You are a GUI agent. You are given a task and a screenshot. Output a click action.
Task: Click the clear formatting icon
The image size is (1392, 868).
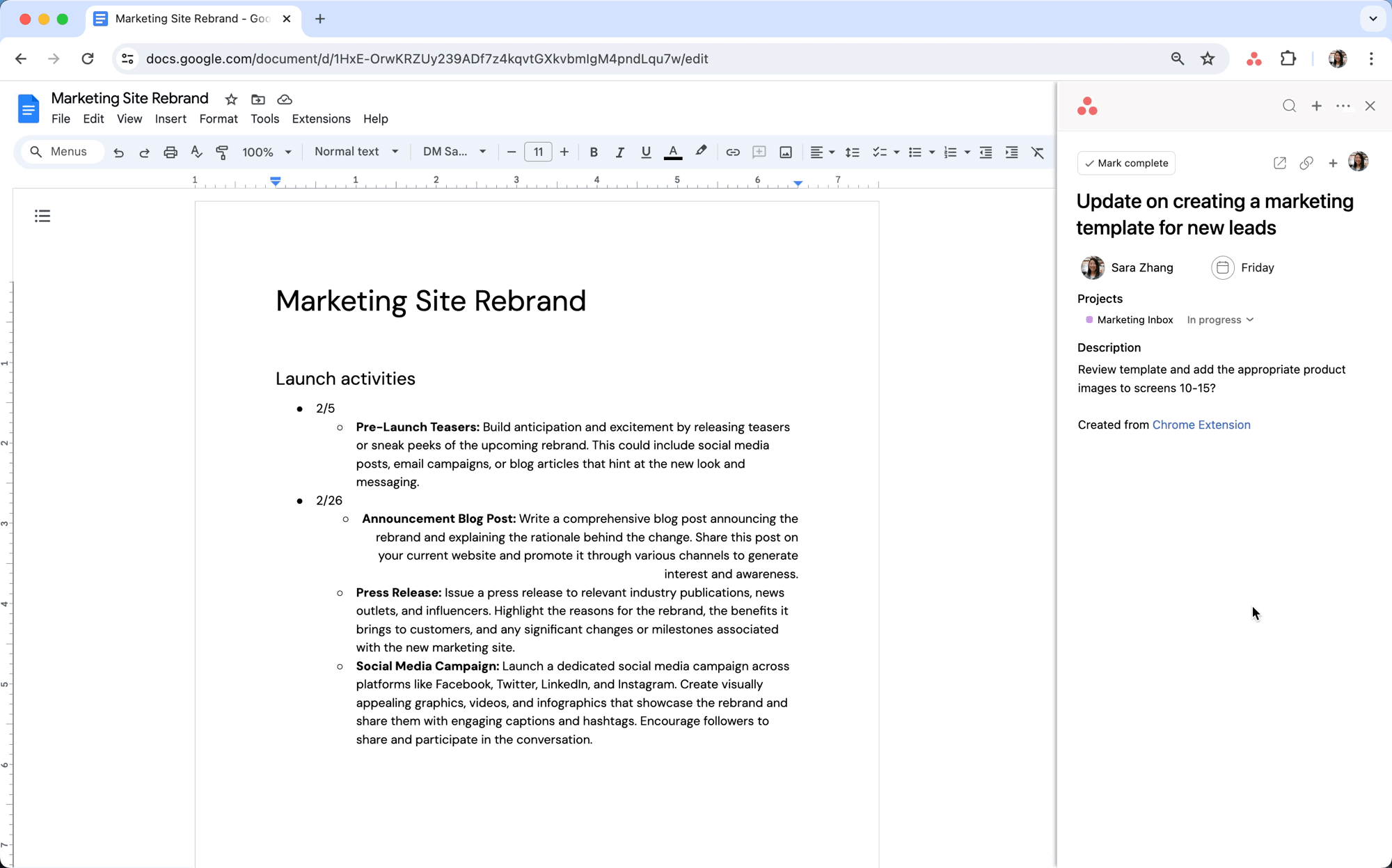tap(1037, 152)
